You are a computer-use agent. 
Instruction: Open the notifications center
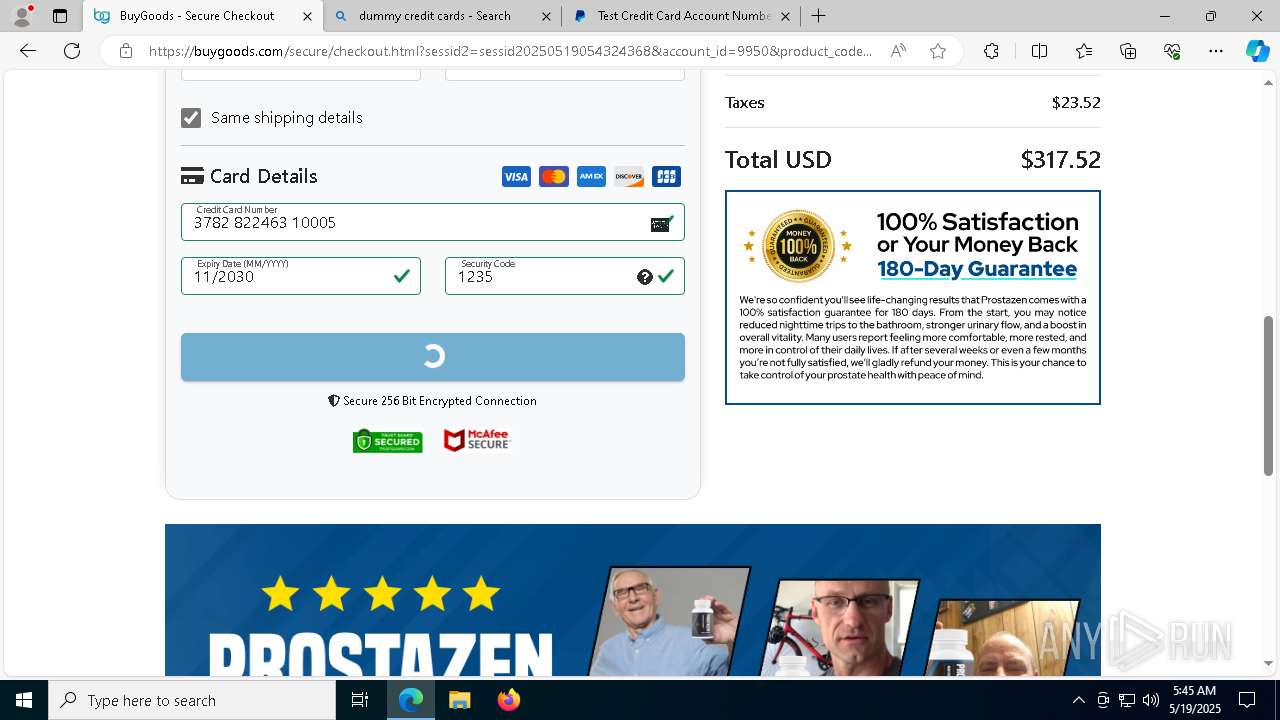tap(1247, 700)
